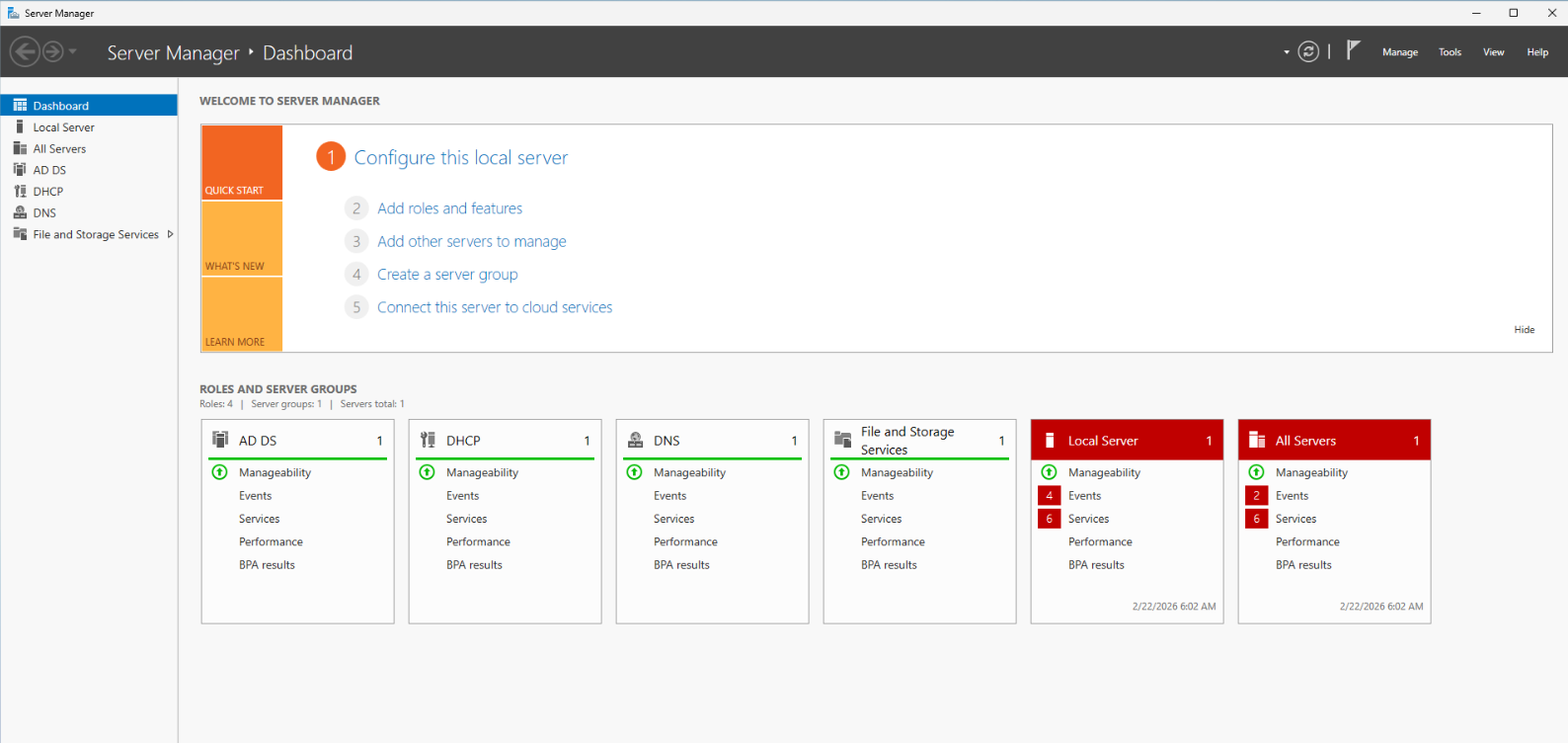Select File and Storage Services sidebar icon

[x=20, y=234]
